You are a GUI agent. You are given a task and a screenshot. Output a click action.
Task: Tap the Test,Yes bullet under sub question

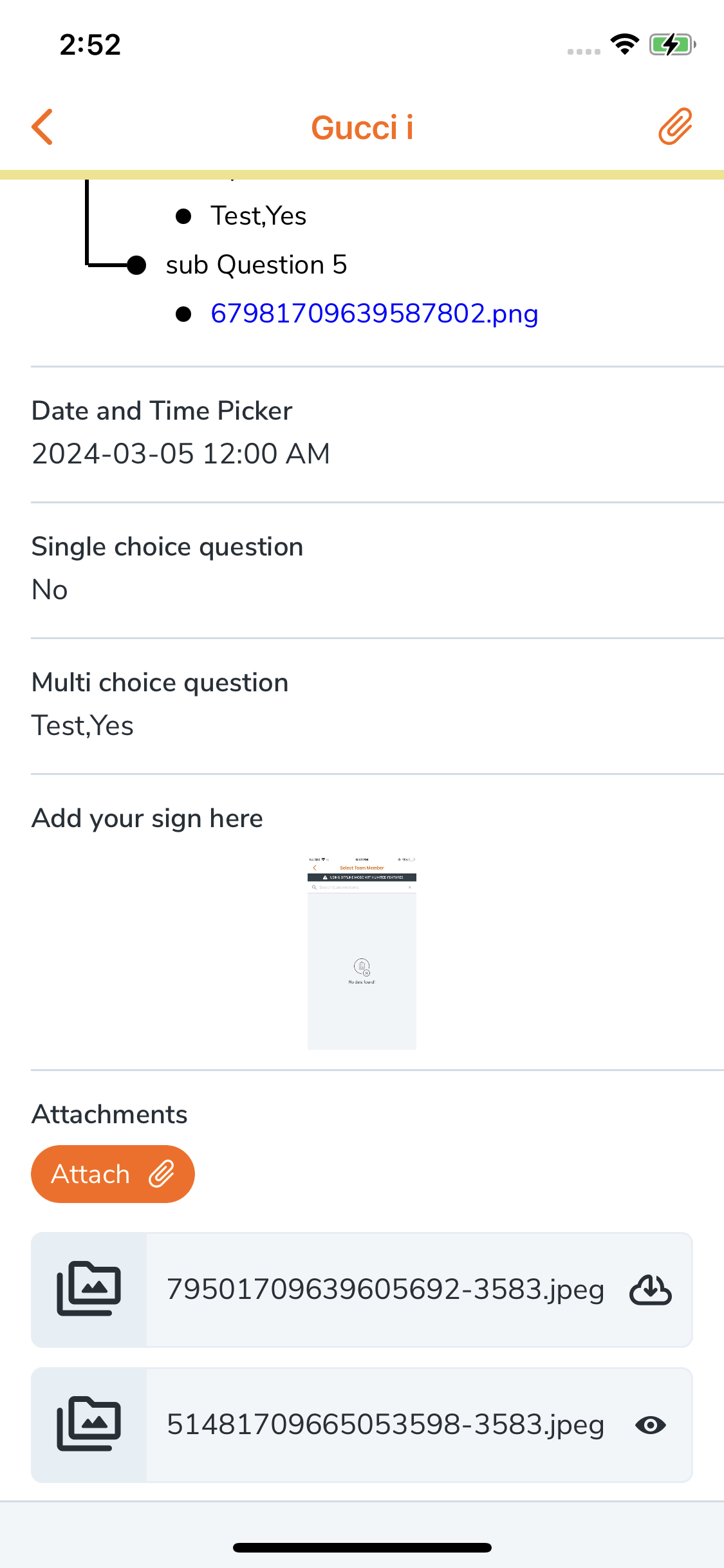pos(258,216)
